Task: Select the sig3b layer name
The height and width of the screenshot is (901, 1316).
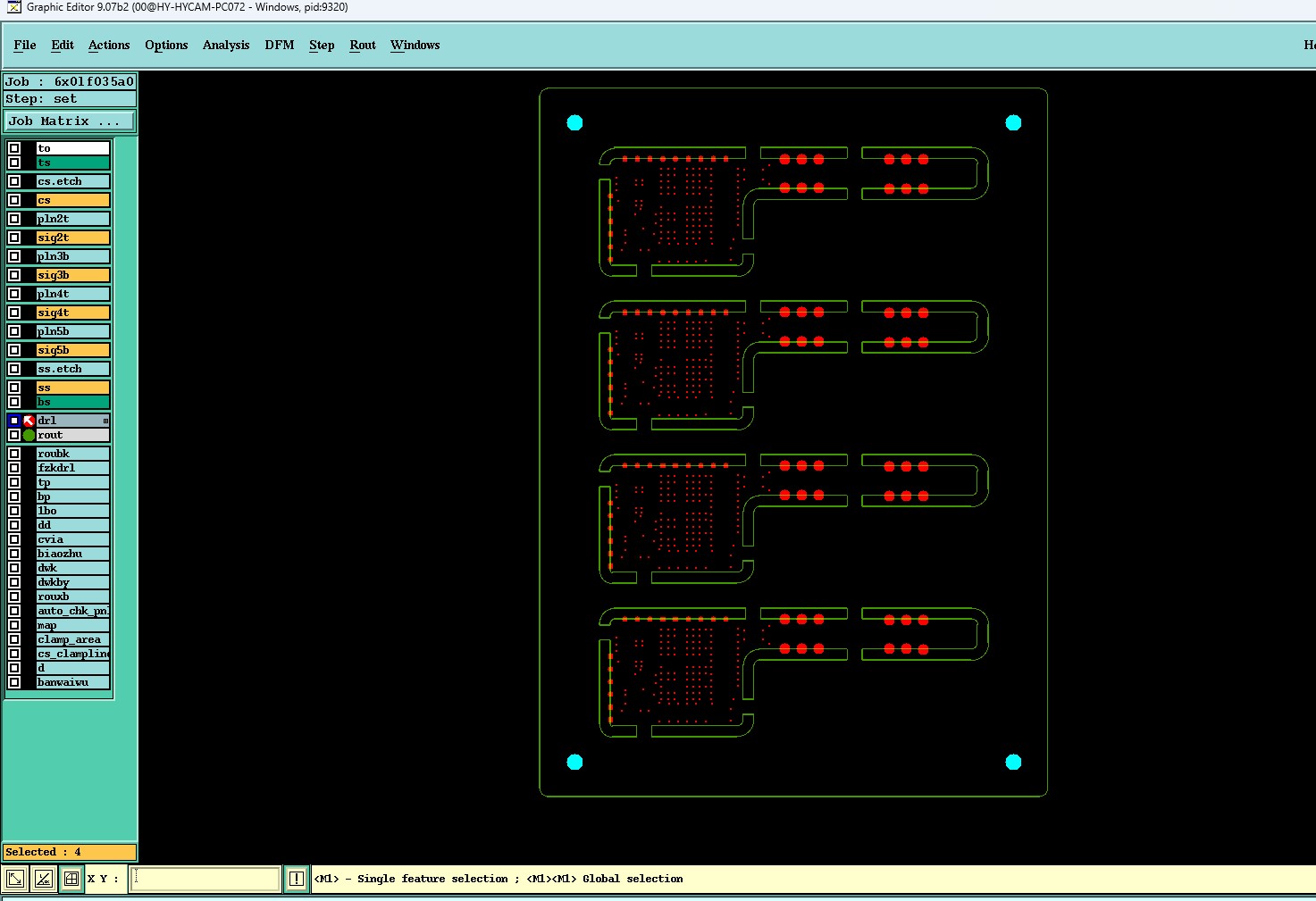Action: [73, 275]
